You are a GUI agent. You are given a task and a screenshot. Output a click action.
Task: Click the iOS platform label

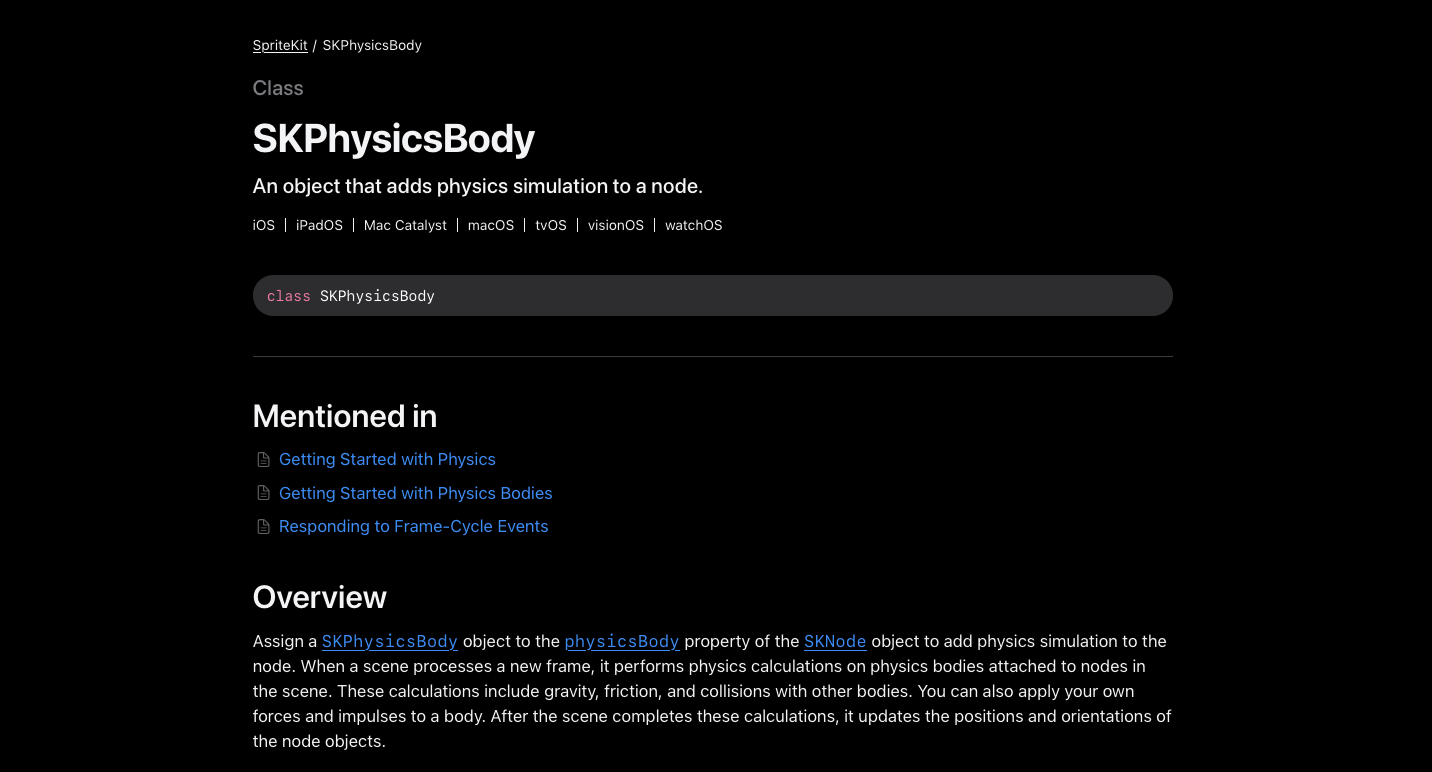click(x=264, y=225)
